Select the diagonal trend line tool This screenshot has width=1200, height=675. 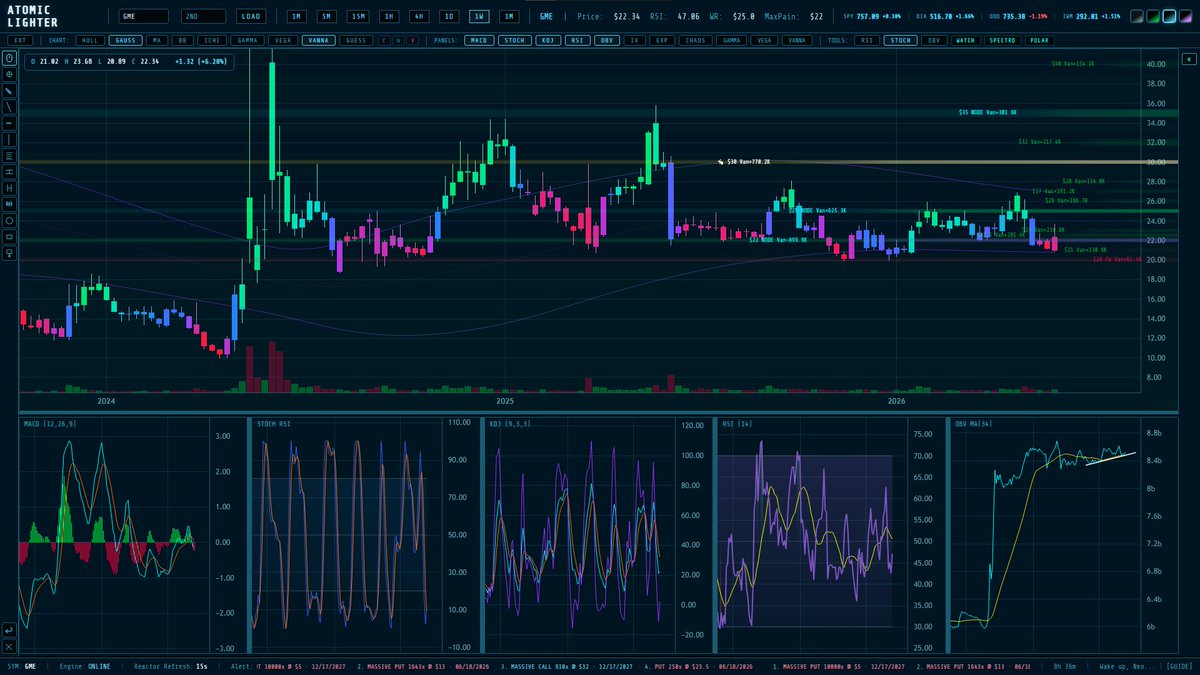click(x=9, y=106)
